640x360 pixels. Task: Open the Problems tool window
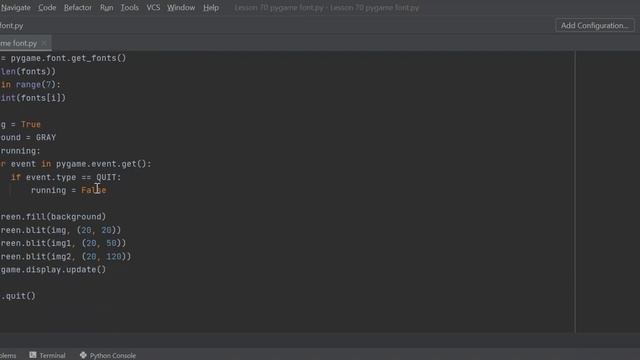point(8,356)
